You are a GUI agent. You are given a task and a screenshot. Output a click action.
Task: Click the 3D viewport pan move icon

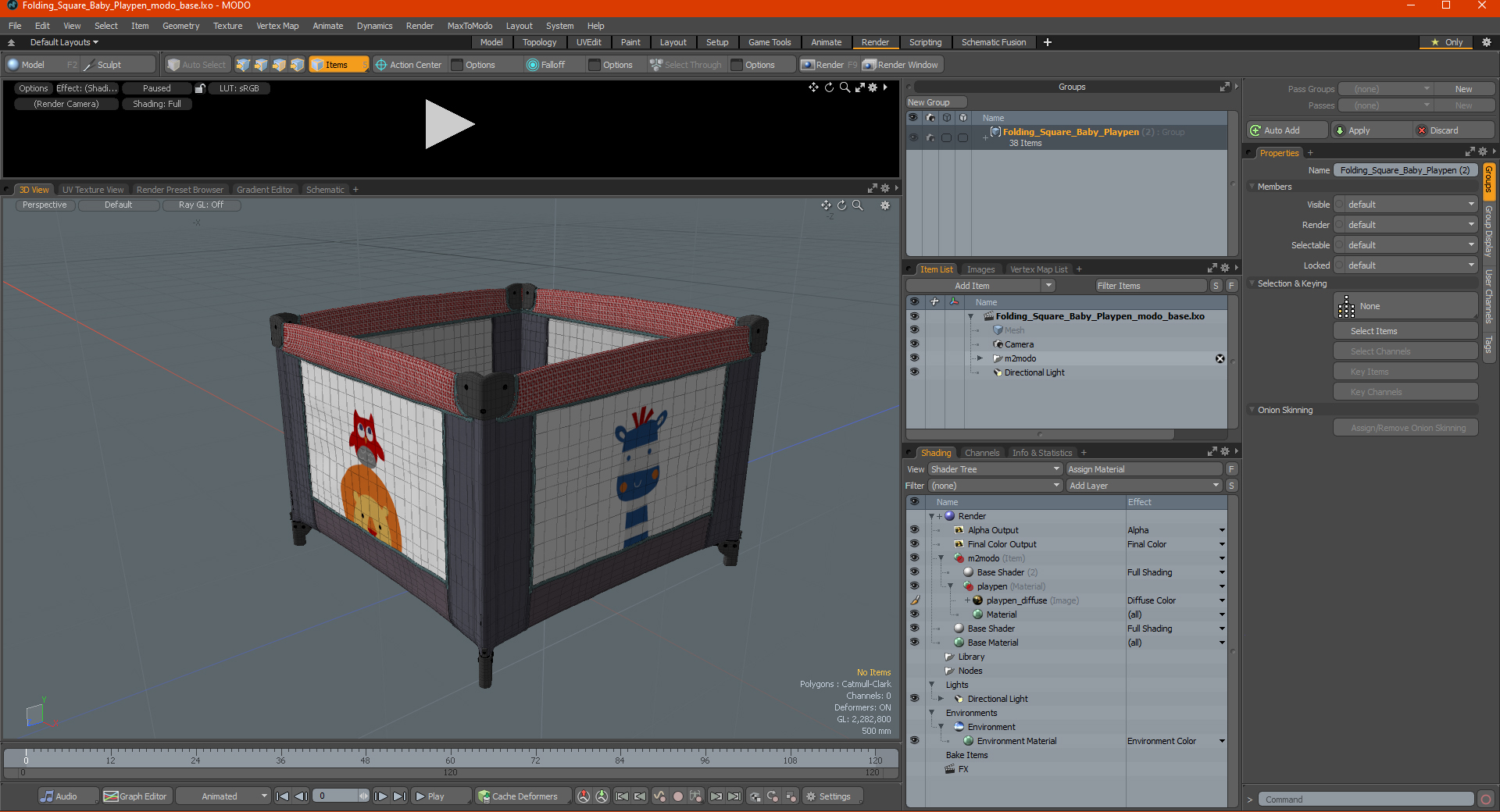click(x=826, y=205)
